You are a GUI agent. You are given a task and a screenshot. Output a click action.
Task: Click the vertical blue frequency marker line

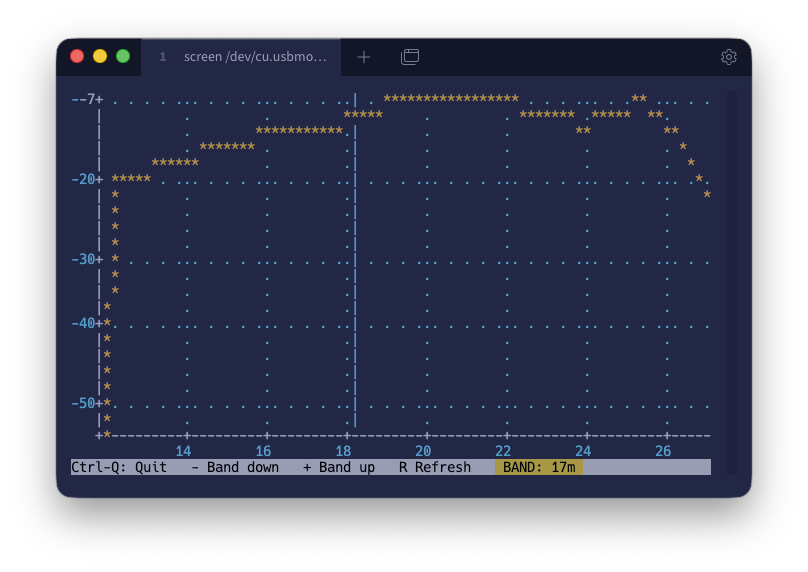(x=355, y=260)
